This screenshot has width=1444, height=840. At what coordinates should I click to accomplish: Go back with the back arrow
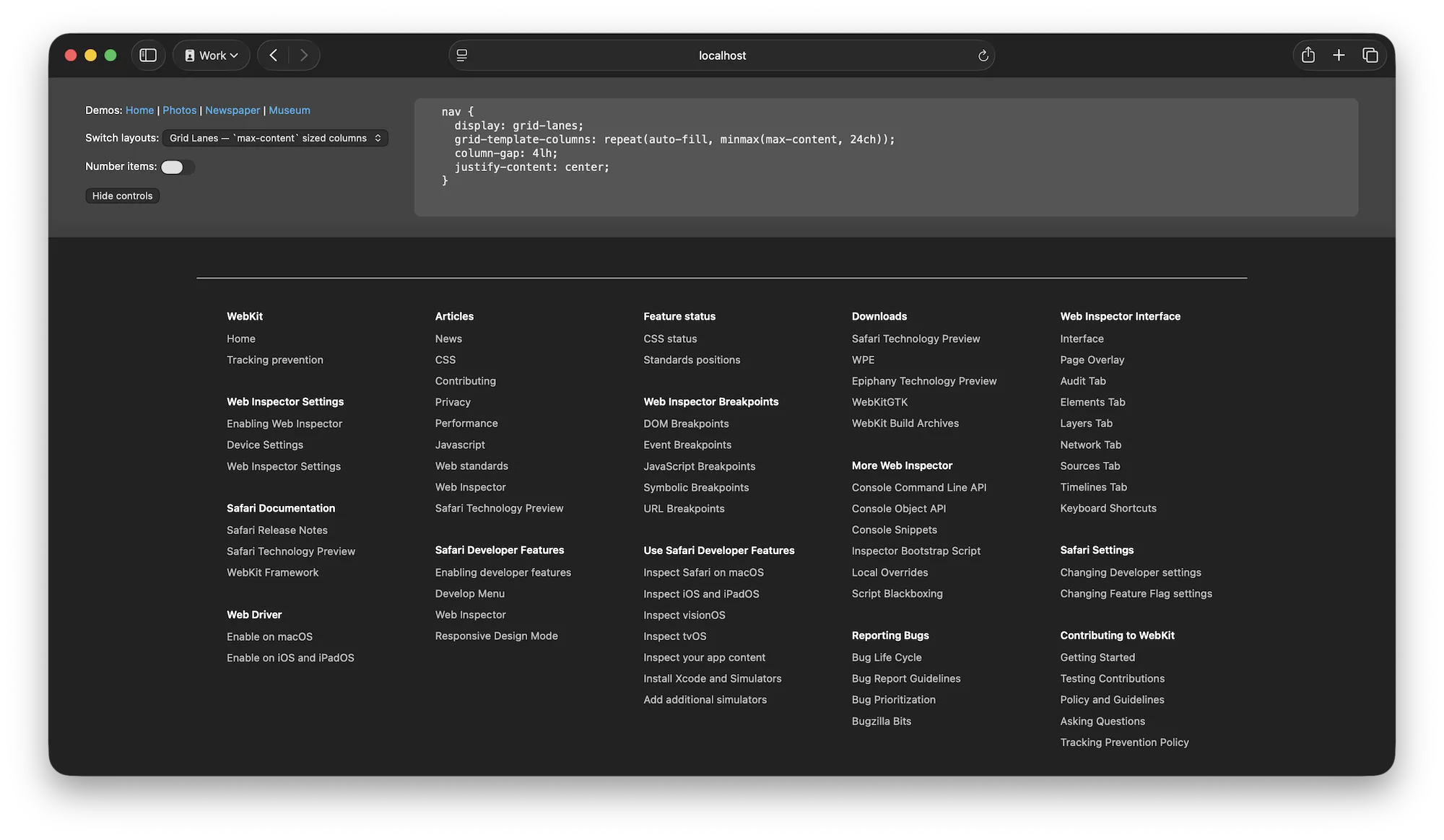(274, 56)
